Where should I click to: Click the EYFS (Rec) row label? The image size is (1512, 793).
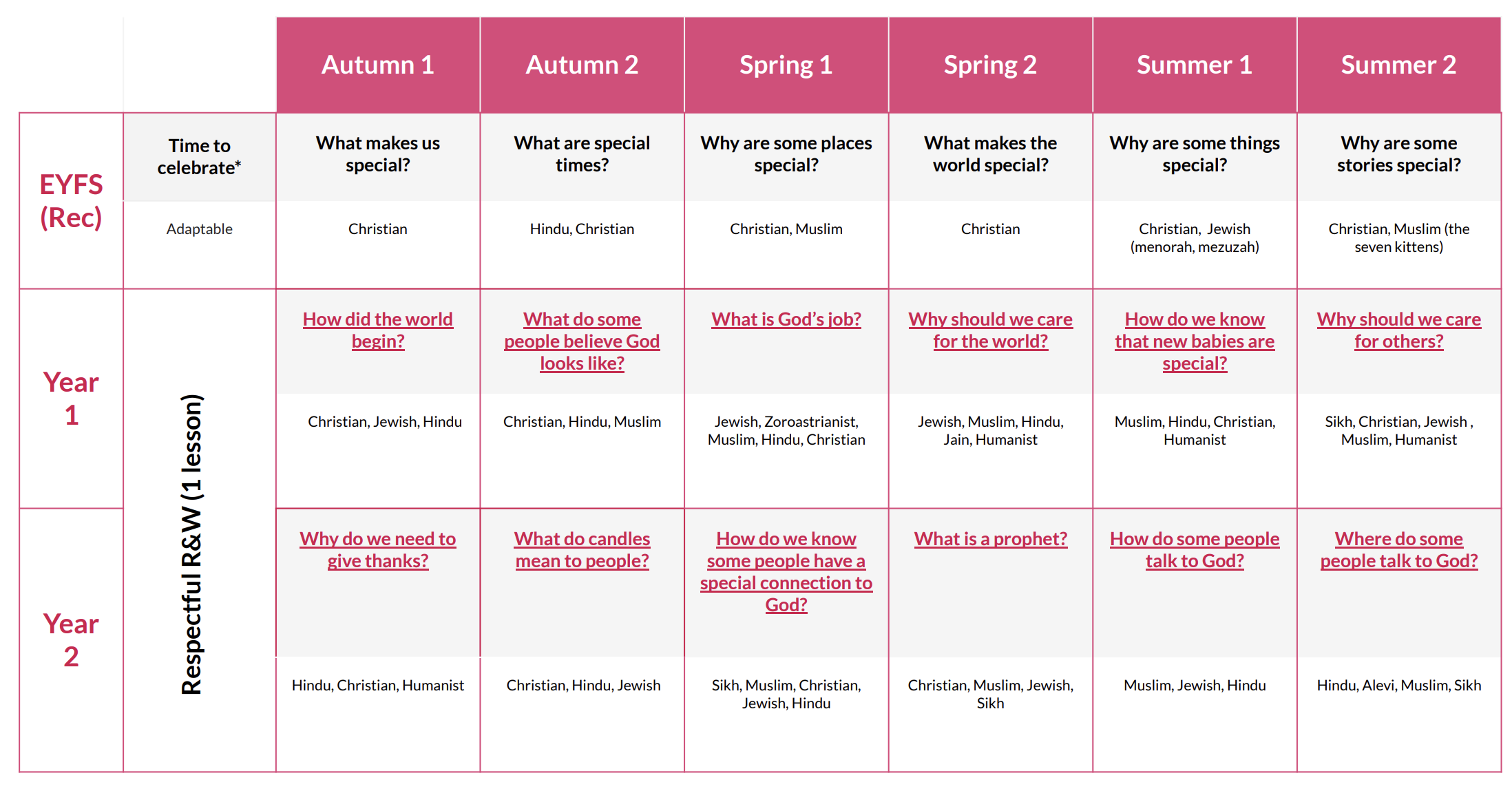pos(71,200)
